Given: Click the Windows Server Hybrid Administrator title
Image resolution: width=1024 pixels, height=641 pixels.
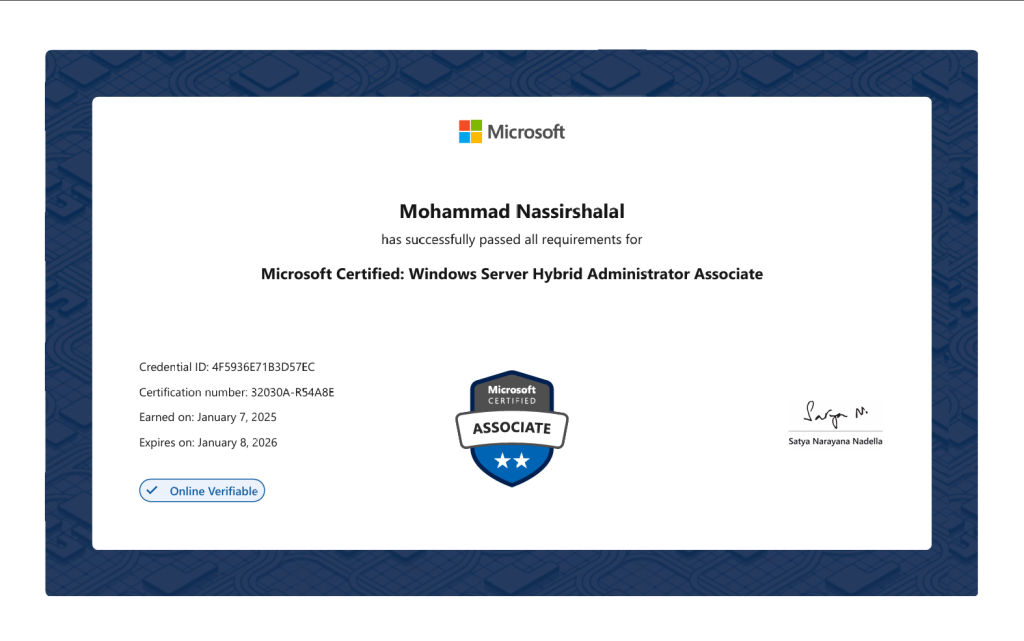Looking at the screenshot, I should tap(512, 274).
